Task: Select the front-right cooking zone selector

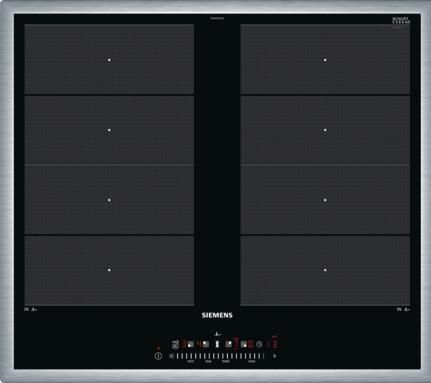Action: point(244,344)
